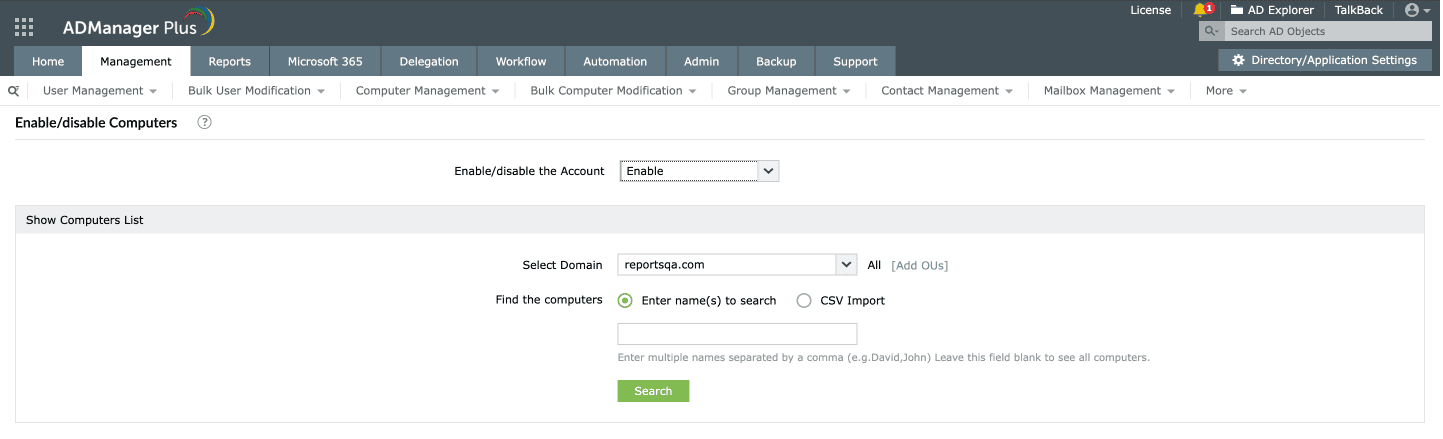Click the help question mark icon
1443x439 pixels.
[x=204, y=123]
